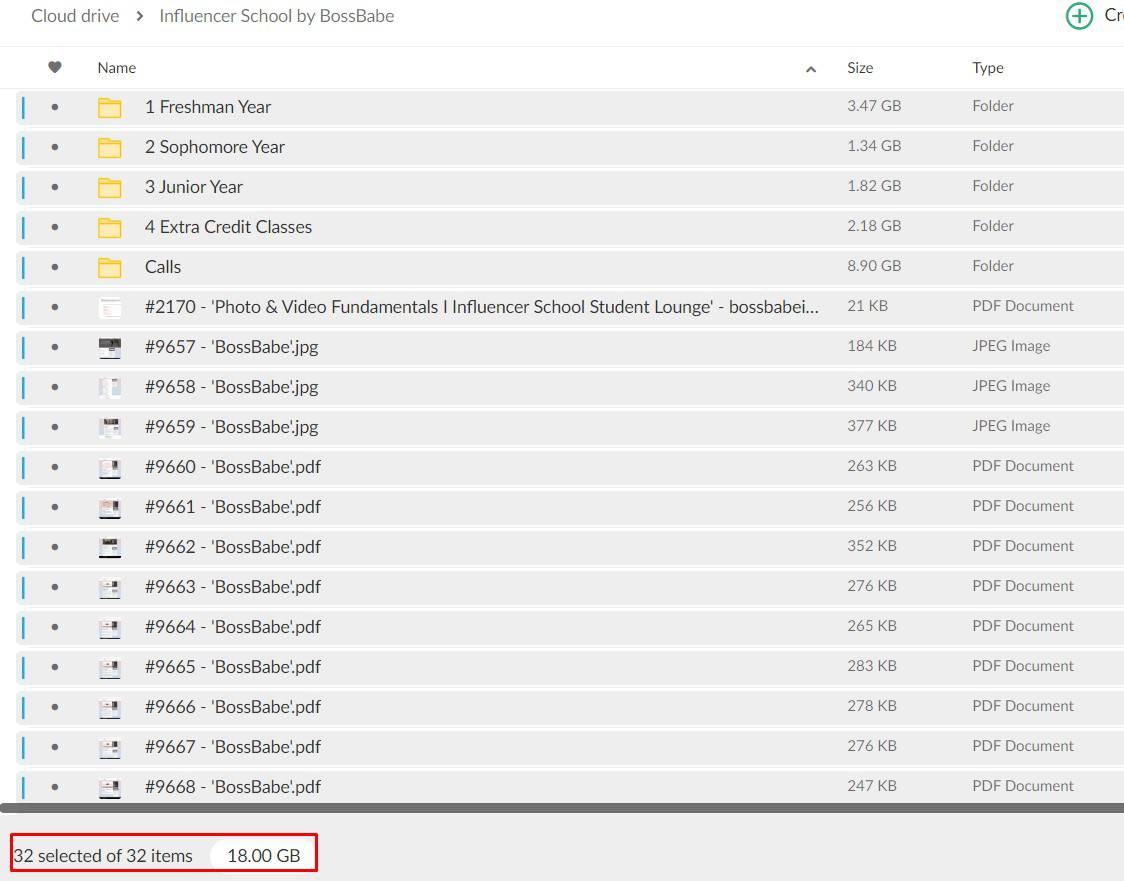Click the #2170 PDF document file icon
Image resolution: width=1124 pixels, height=881 pixels.
[x=110, y=308]
